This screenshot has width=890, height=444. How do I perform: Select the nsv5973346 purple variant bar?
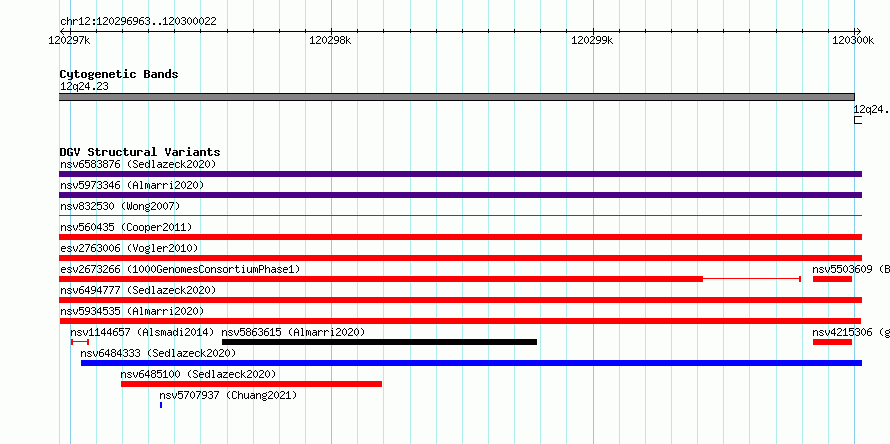pos(460,195)
